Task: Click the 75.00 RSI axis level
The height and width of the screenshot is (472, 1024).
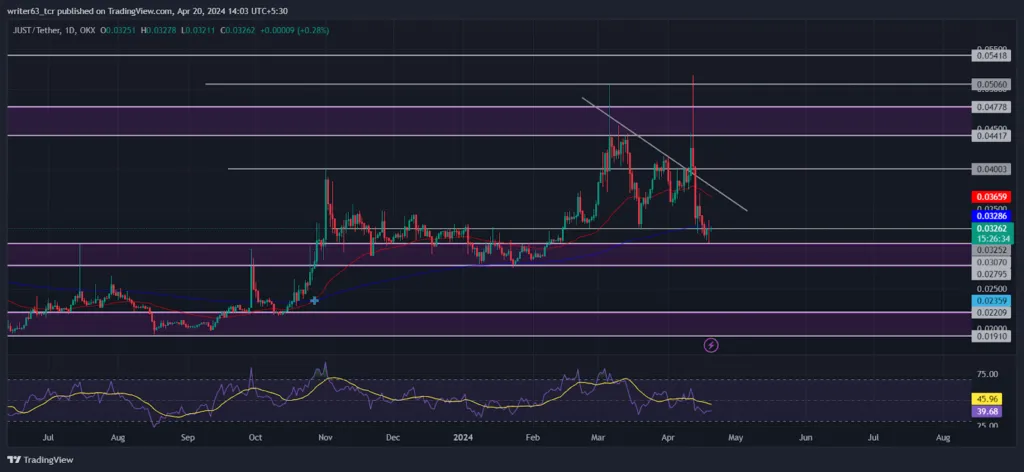Action: click(987, 375)
